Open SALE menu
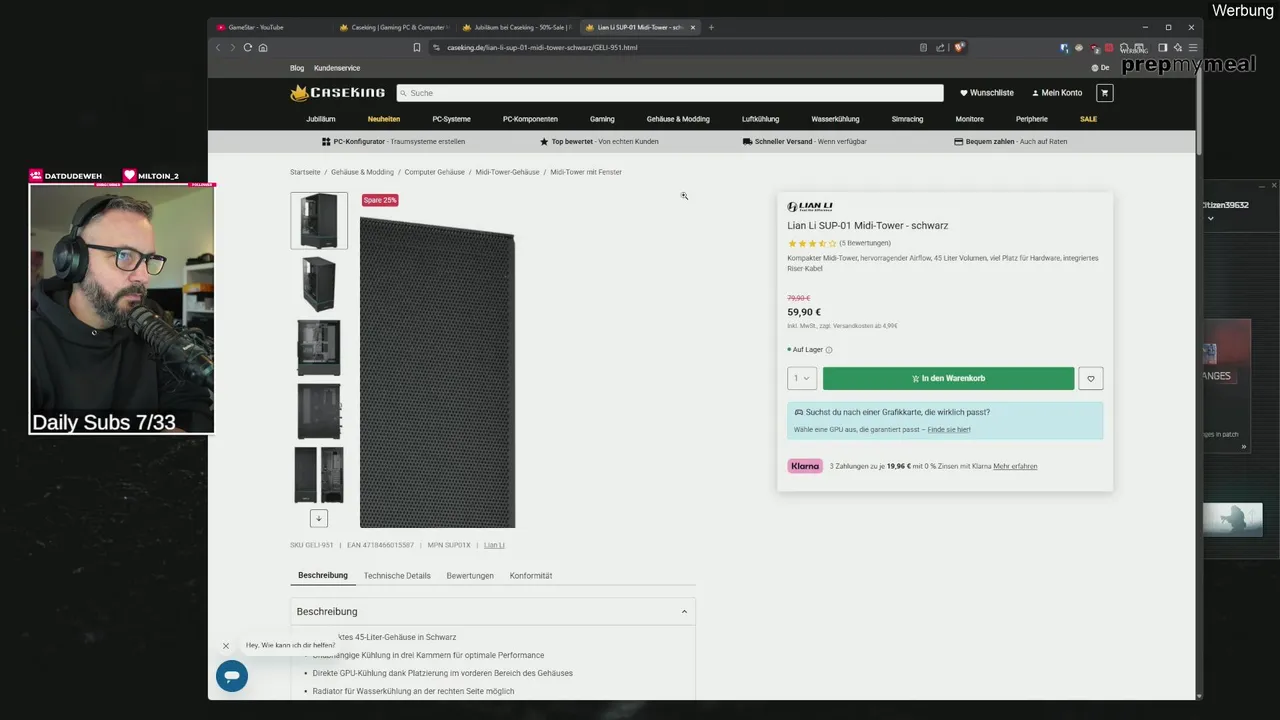 point(1088,119)
